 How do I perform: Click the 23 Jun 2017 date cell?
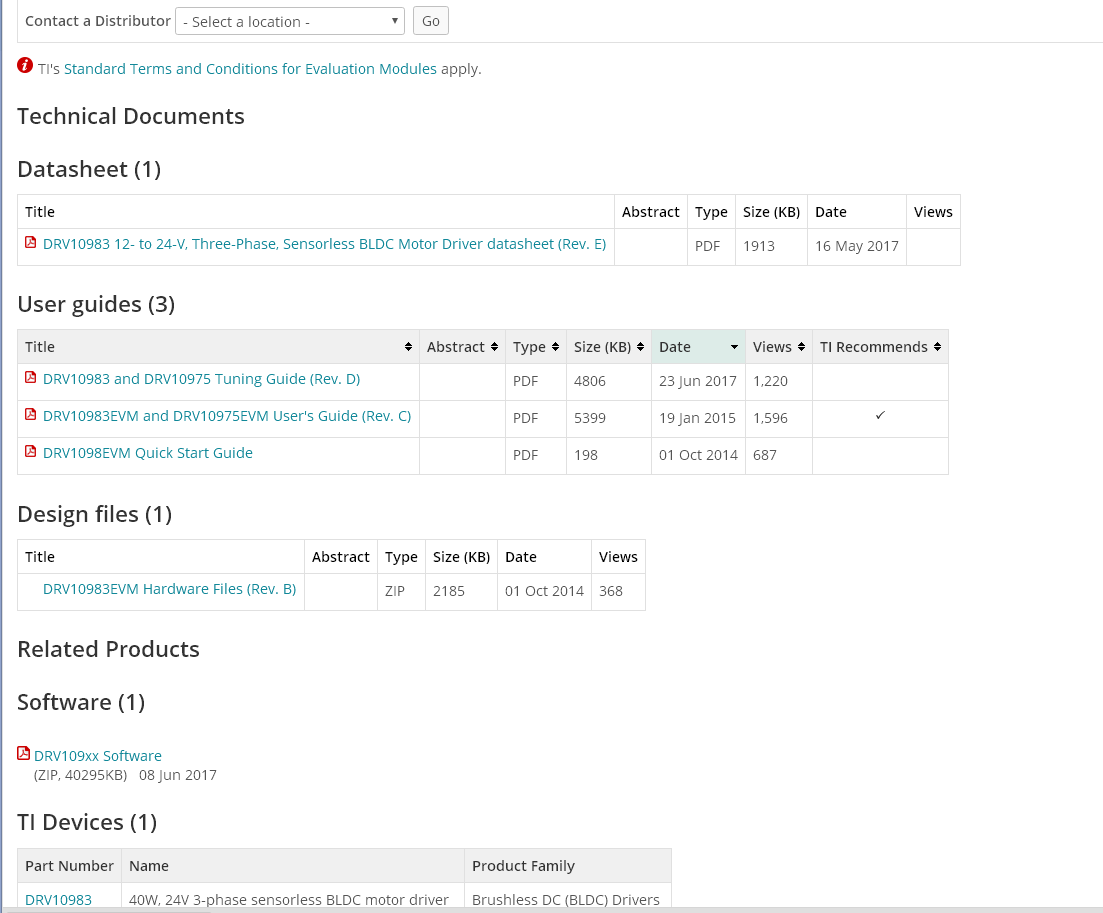pos(698,381)
